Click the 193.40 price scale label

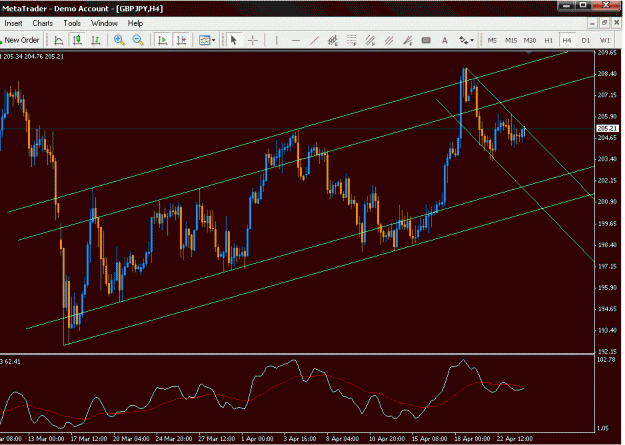pos(607,330)
